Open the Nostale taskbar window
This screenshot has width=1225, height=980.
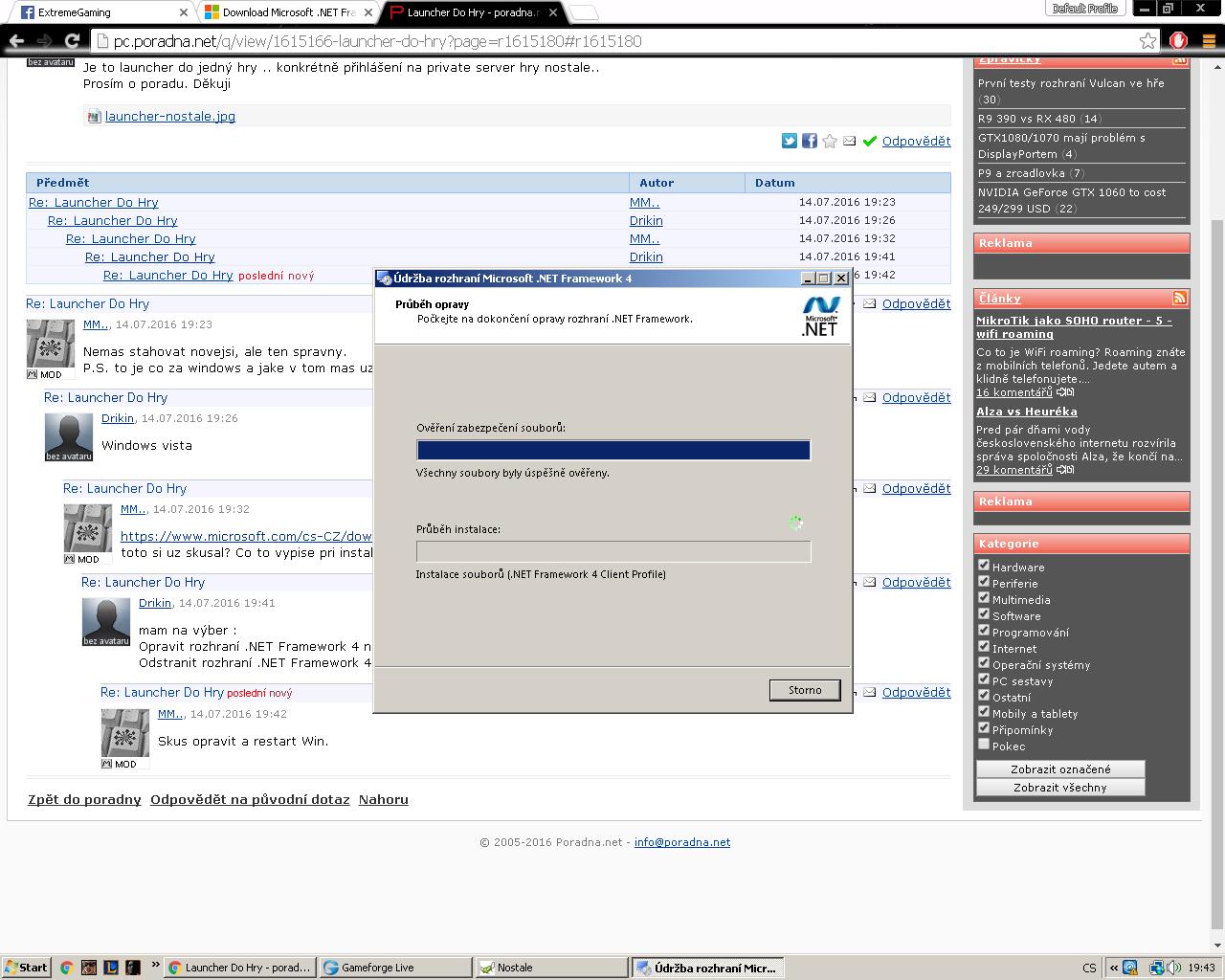click(x=551, y=968)
